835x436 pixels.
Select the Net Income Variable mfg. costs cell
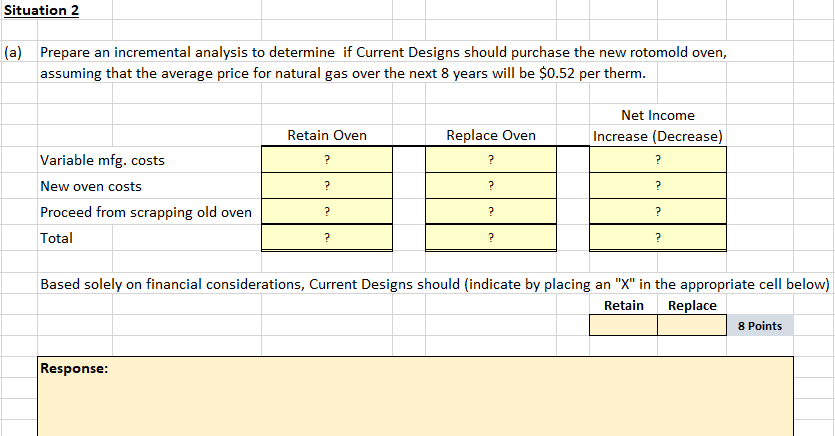[658, 160]
